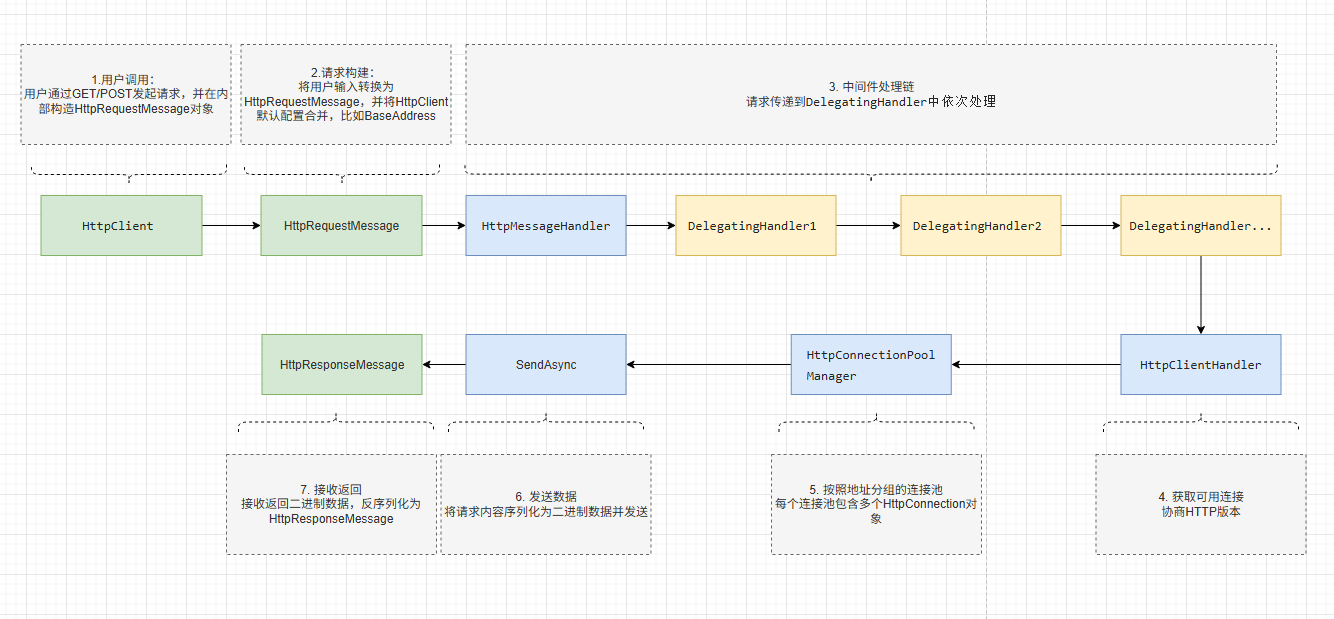Select the 7.接收返回 note
1334x619 pixels.
(x=331, y=503)
